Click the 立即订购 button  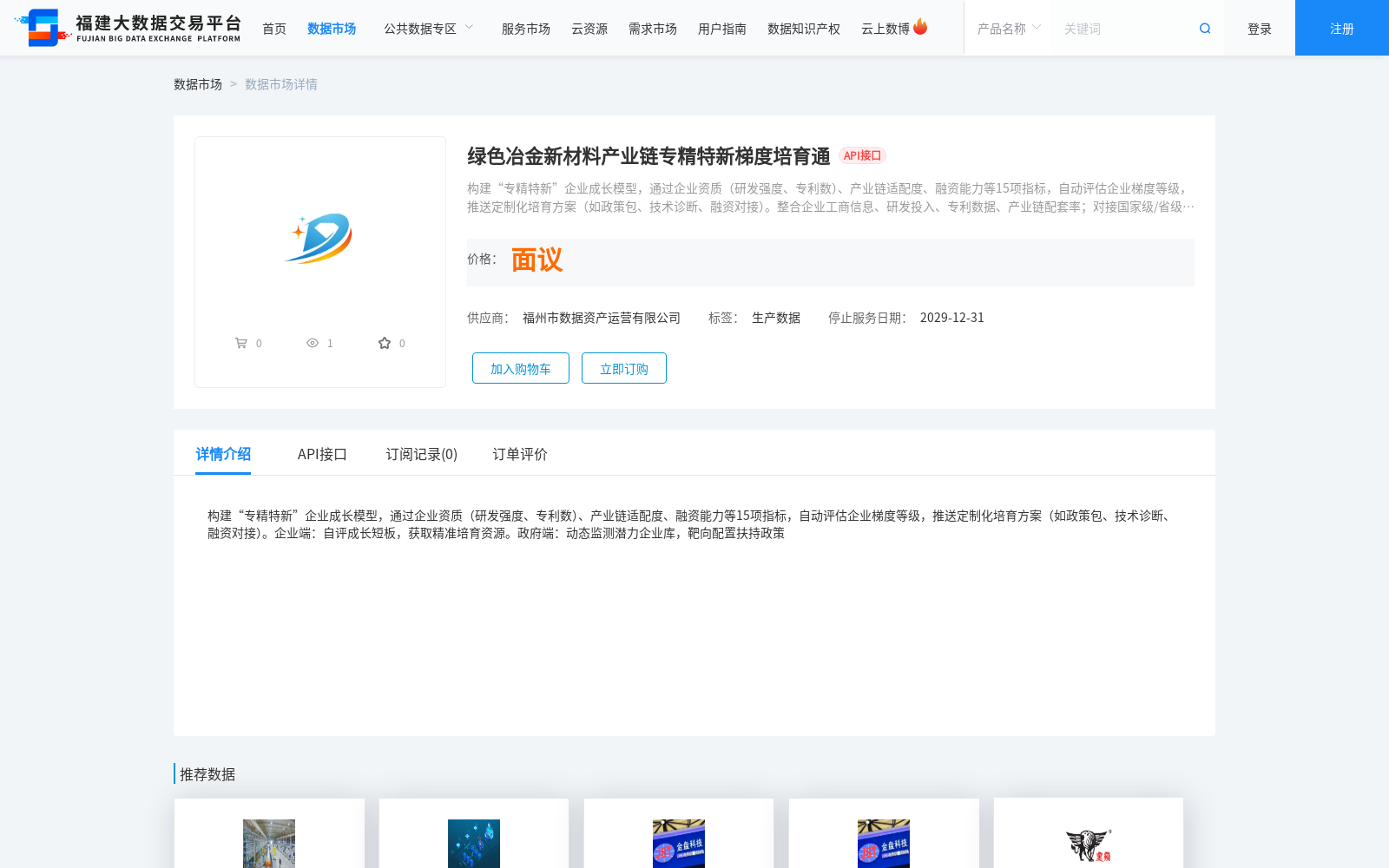click(x=624, y=368)
